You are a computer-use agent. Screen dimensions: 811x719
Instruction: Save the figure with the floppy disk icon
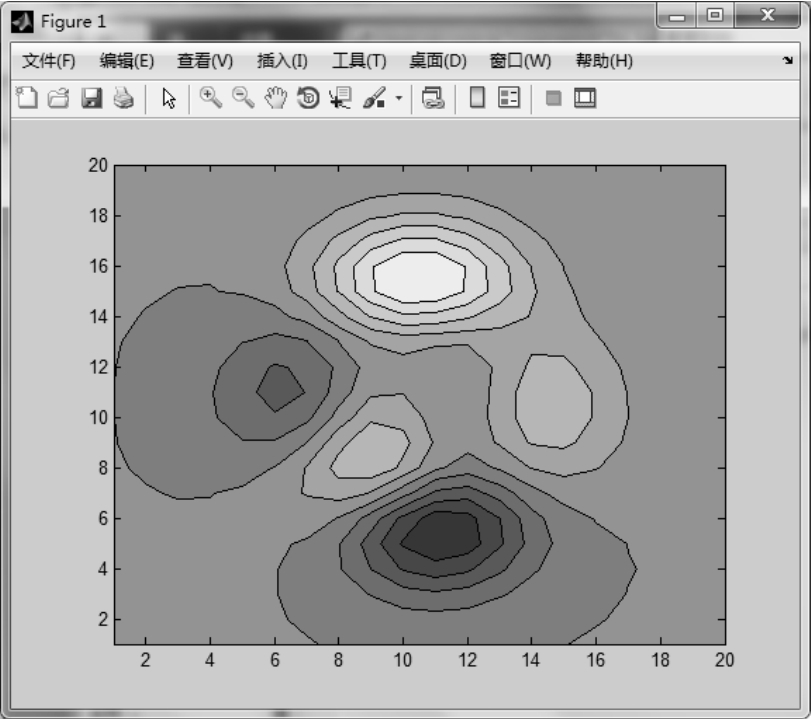(x=92, y=98)
